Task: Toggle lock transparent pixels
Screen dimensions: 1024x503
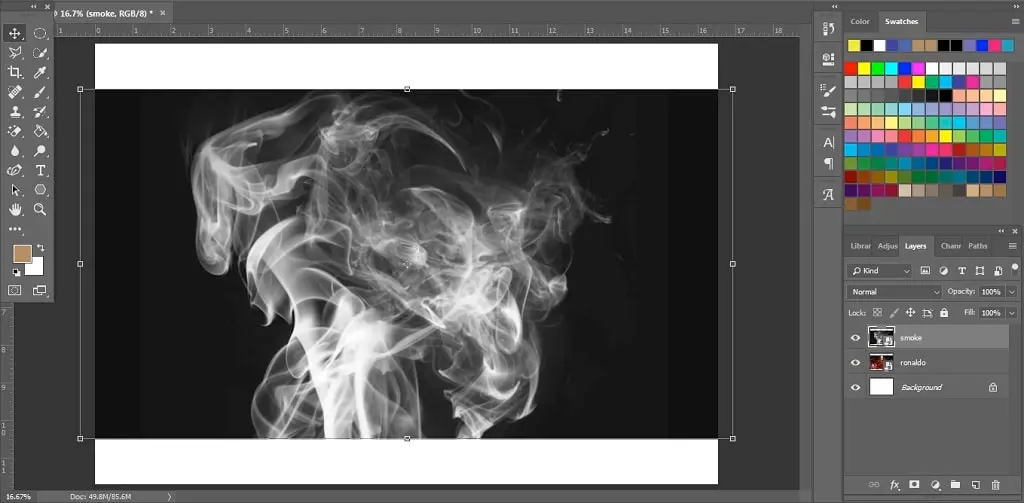Action: pyautogui.click(x=877, y=313)
